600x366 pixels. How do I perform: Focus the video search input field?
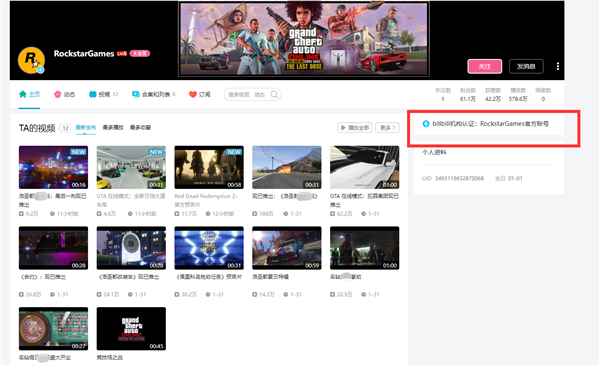point(253,94)
